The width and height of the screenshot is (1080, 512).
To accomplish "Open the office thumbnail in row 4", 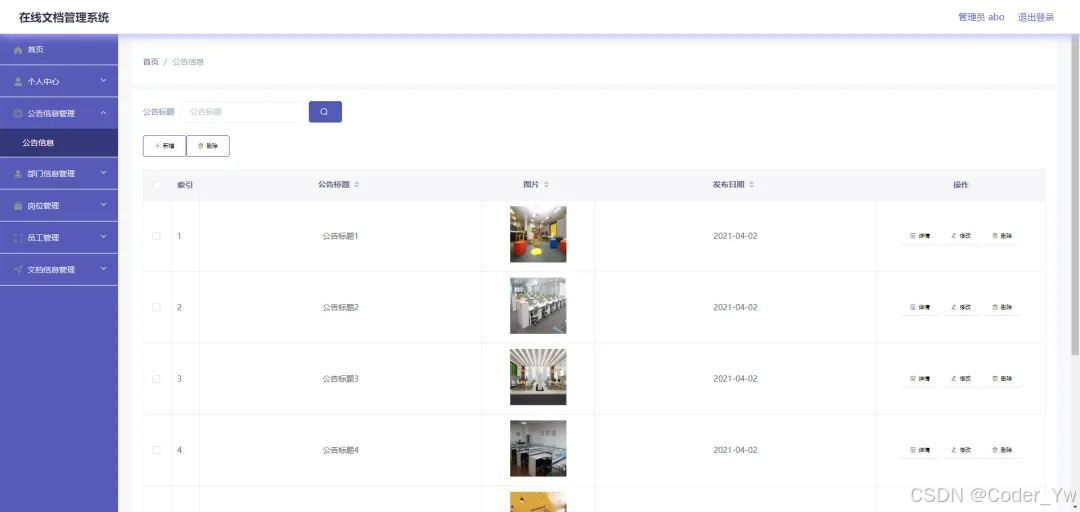I will click(538, 449).
